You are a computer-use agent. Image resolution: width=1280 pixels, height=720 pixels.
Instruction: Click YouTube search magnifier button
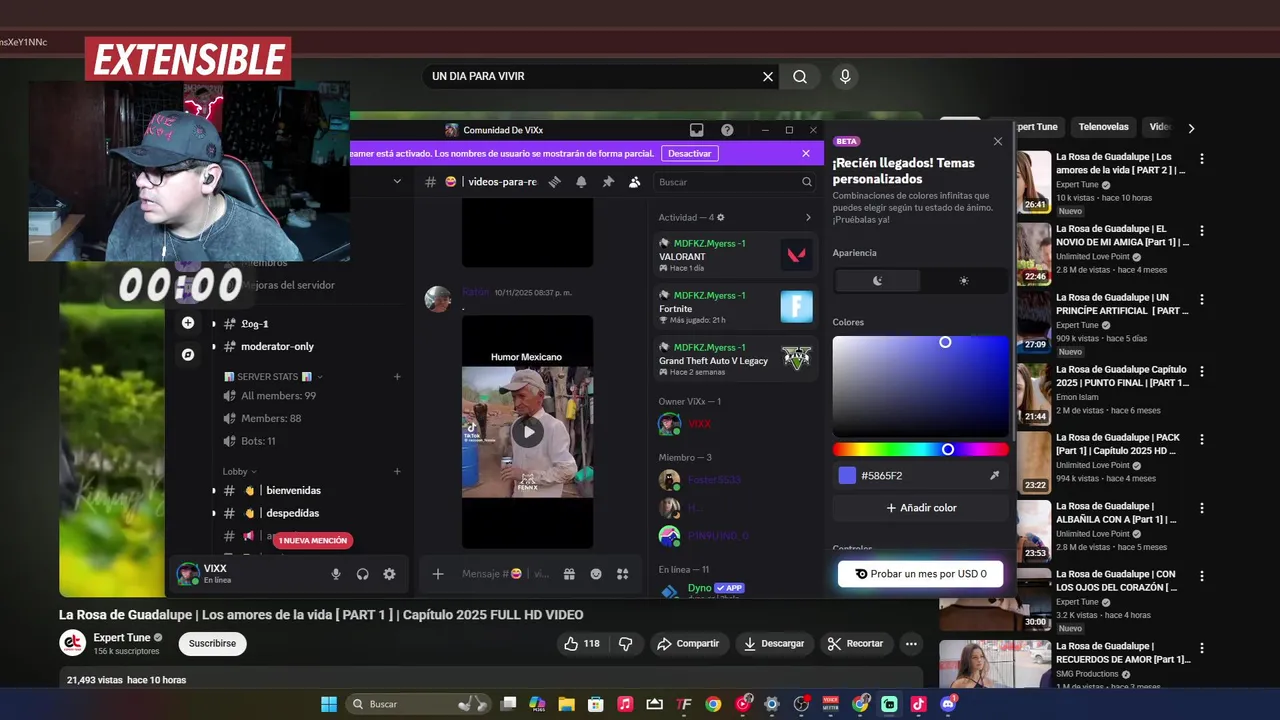pos(800,77)
